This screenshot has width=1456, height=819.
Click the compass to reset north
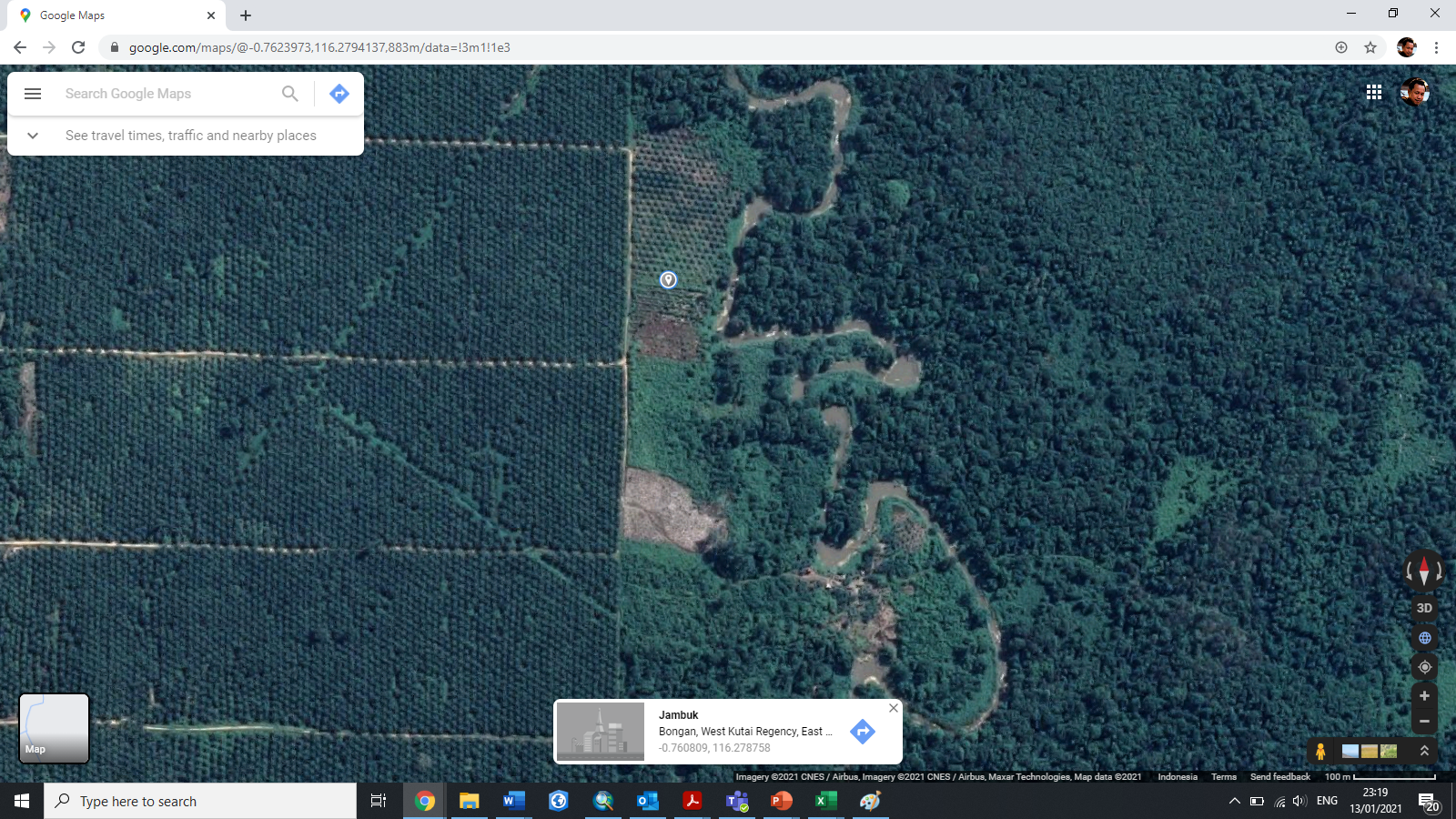pos(1424,571)
